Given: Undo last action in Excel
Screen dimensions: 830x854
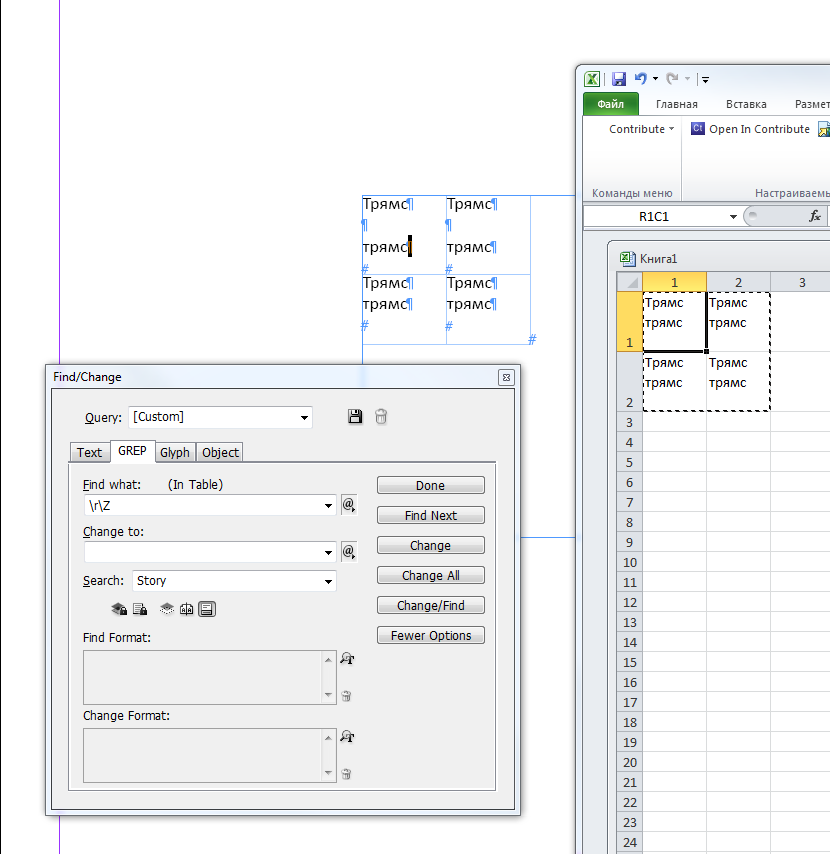Looking at the screenshot, I should coord(640,79).
